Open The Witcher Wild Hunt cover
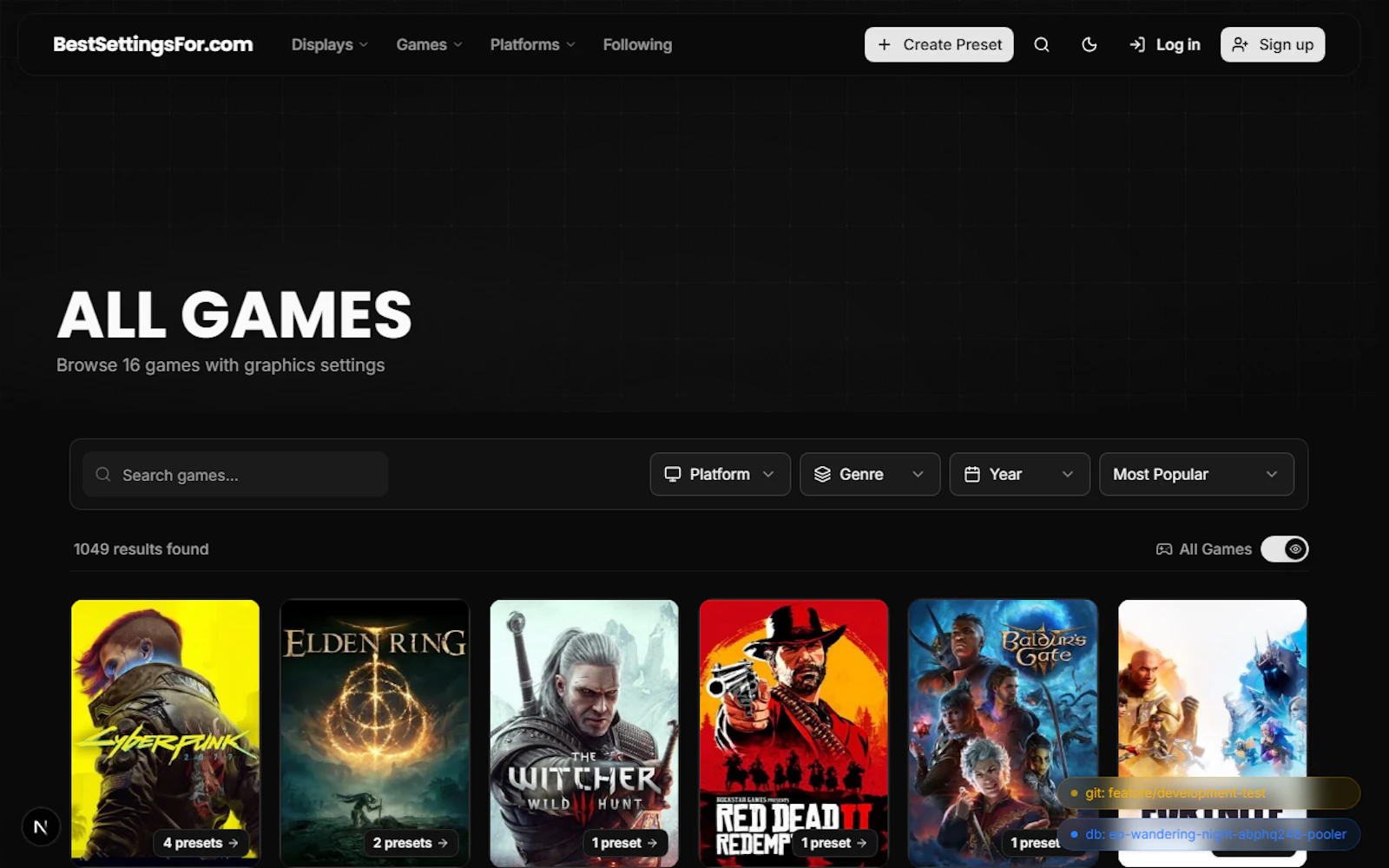This screenshot has width=1389, height=868. click(584, 732)
